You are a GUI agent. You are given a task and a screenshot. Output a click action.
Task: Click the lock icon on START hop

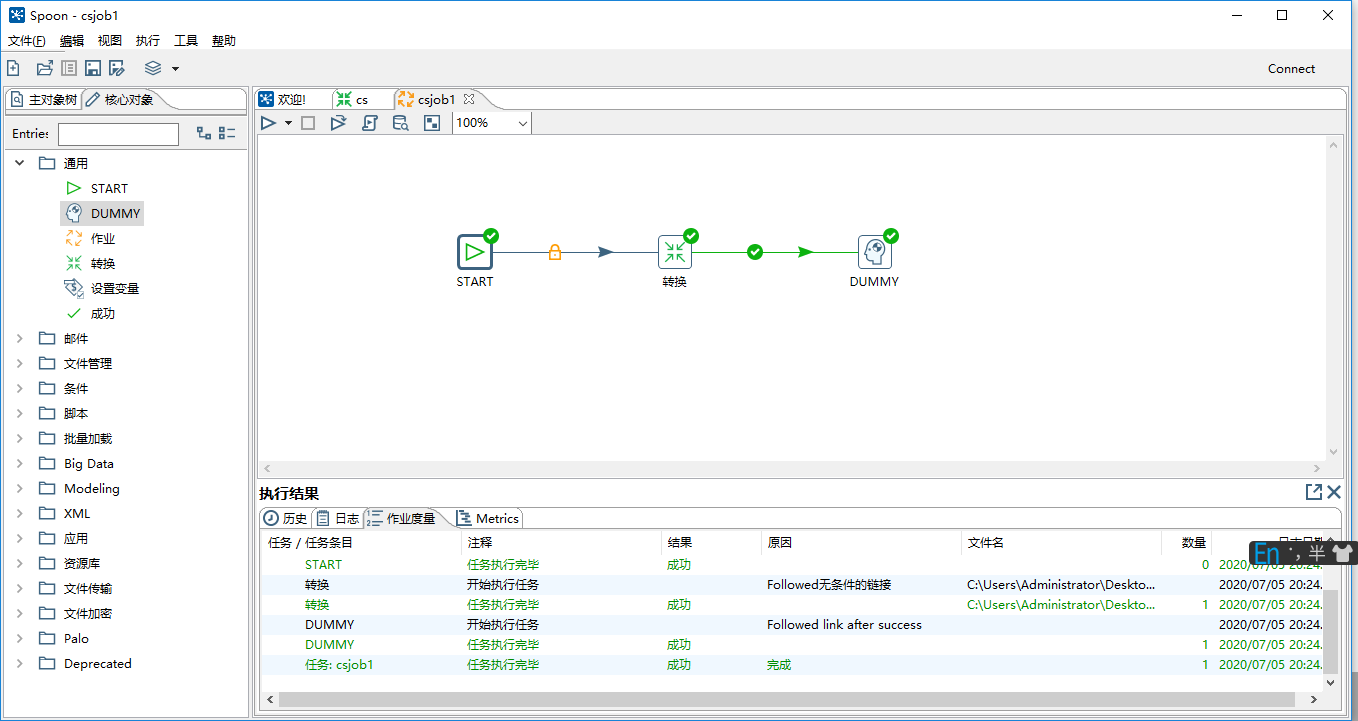point(555,252)
